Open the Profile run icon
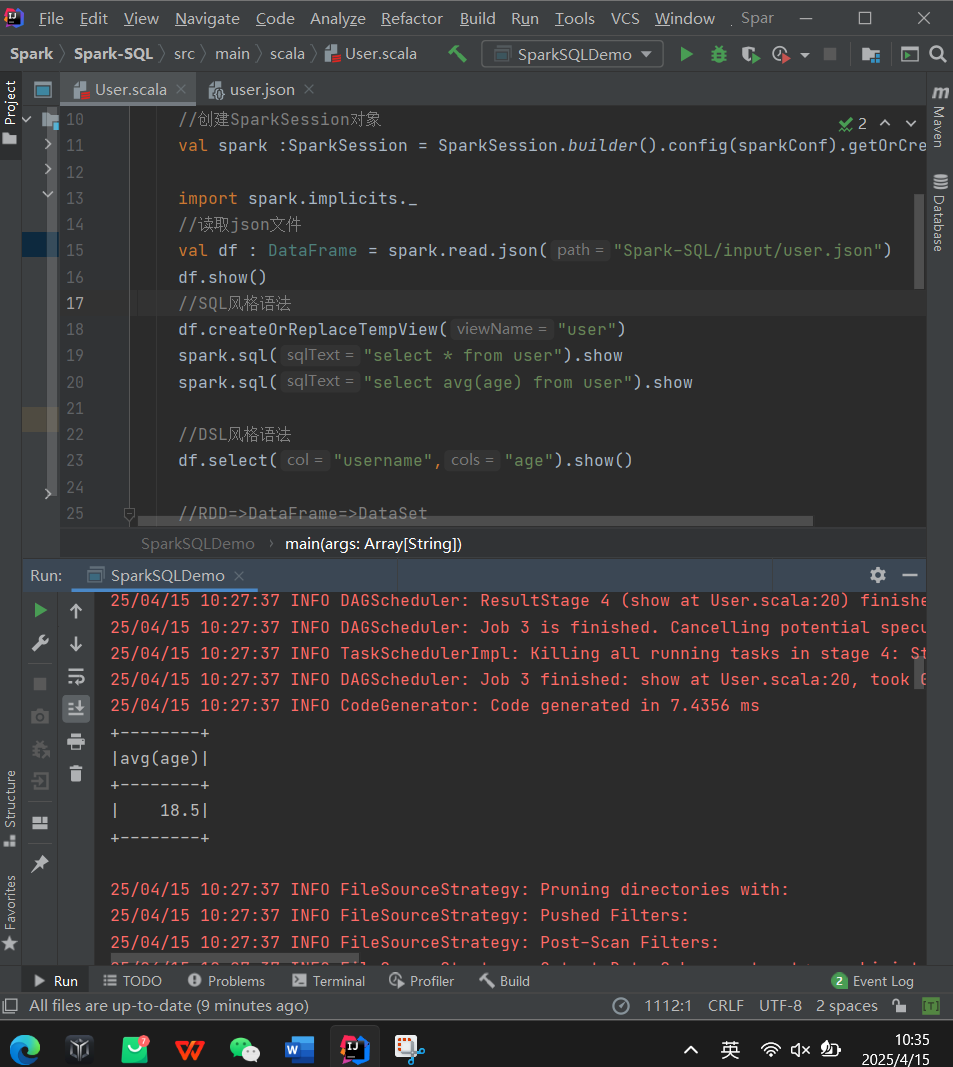953x1067 pixels. point(781,54)
